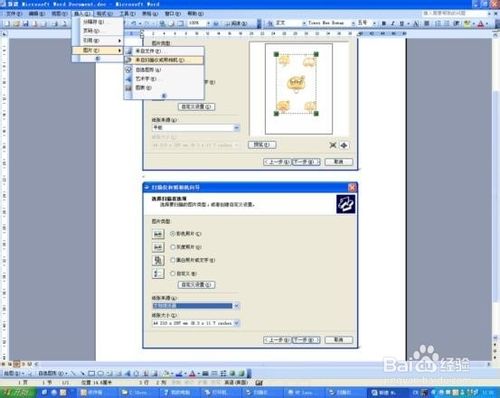Image resolution: width=500 pixels, height=398 pixels.
Task: Apply text highlight color
Action: point(467,23)
